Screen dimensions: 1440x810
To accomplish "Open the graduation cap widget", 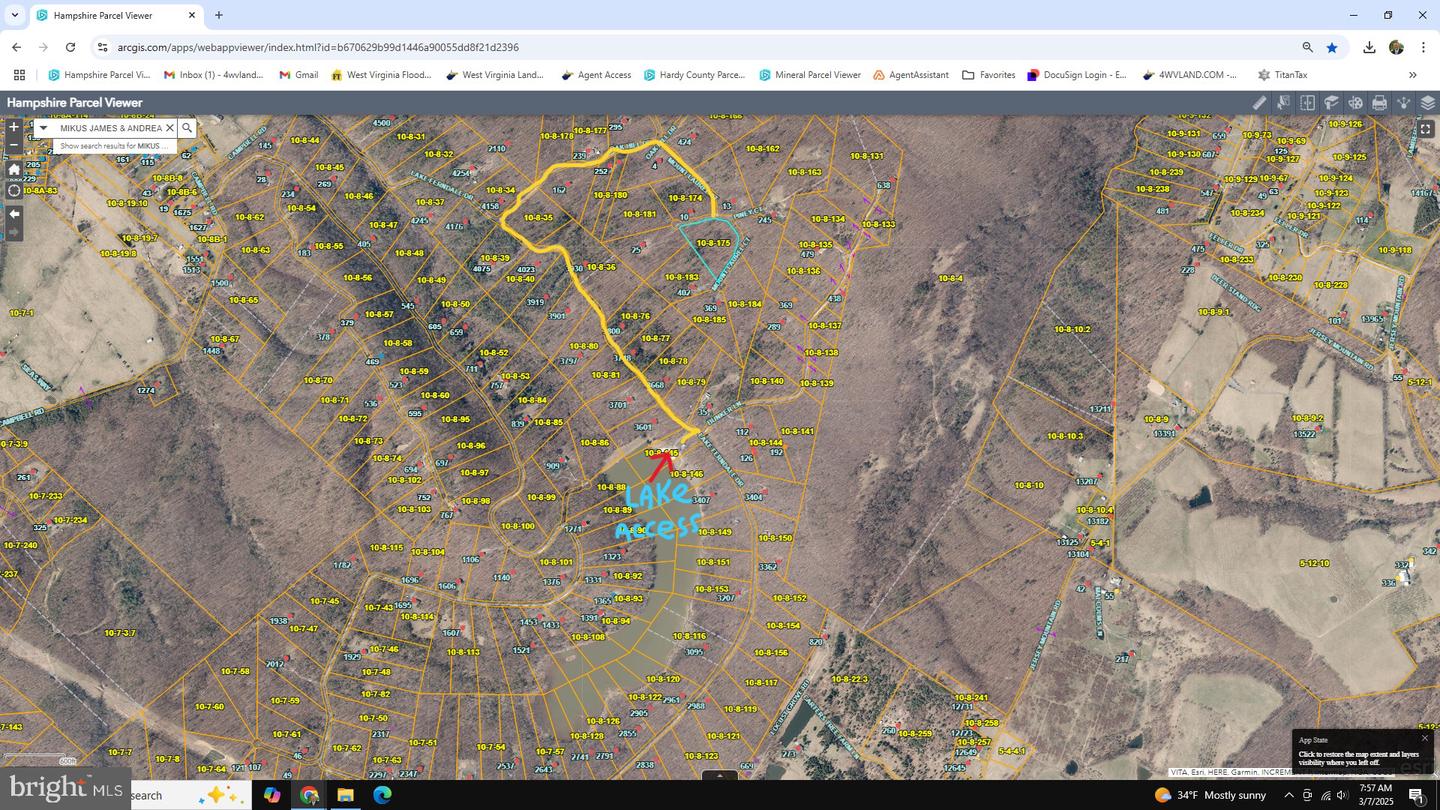I will click(1331, 103).
